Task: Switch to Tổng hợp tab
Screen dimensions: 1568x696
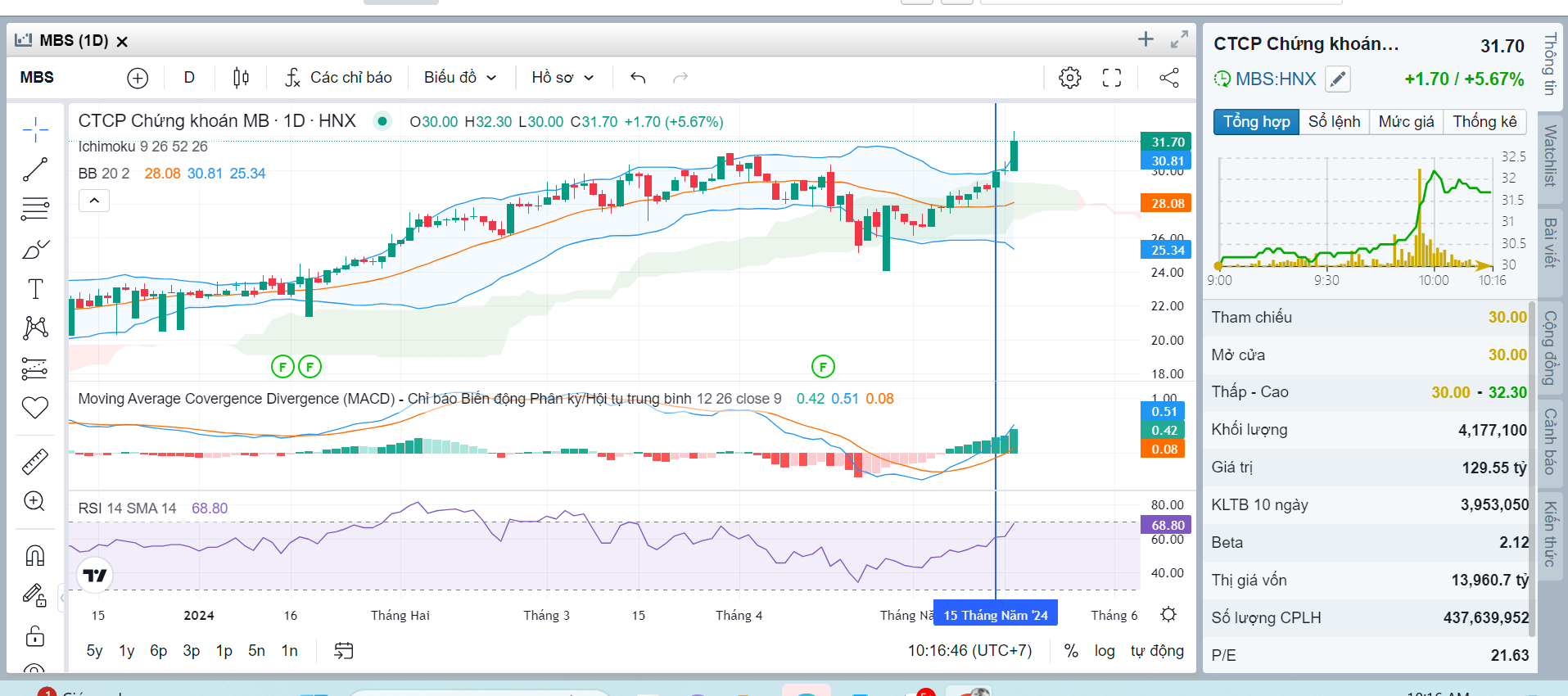Action: (1256, 122)
